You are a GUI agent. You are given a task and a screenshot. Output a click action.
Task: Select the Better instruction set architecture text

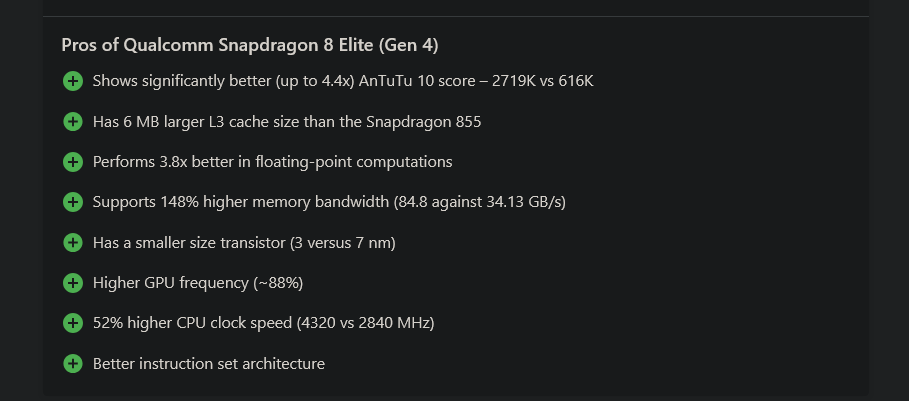click(x=208, y=364)
